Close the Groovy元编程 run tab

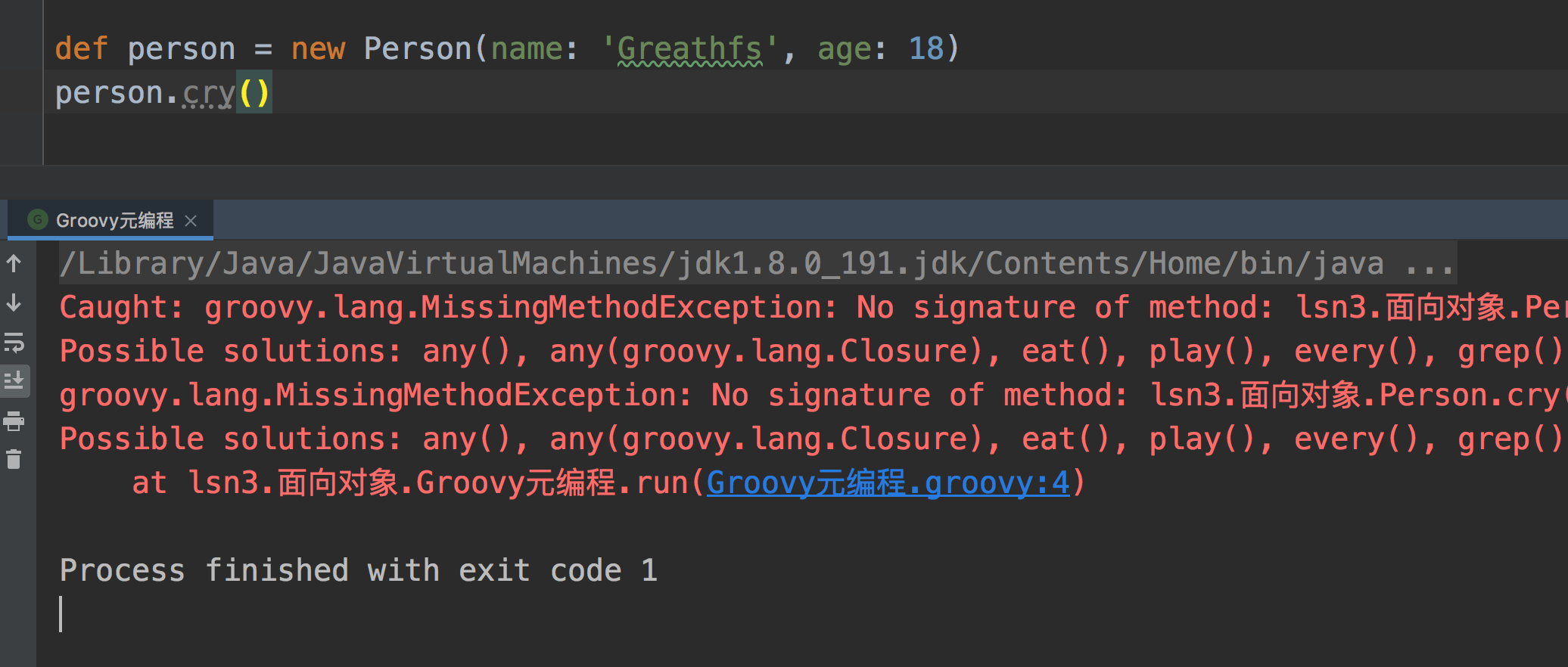click(x=191, y=220)
